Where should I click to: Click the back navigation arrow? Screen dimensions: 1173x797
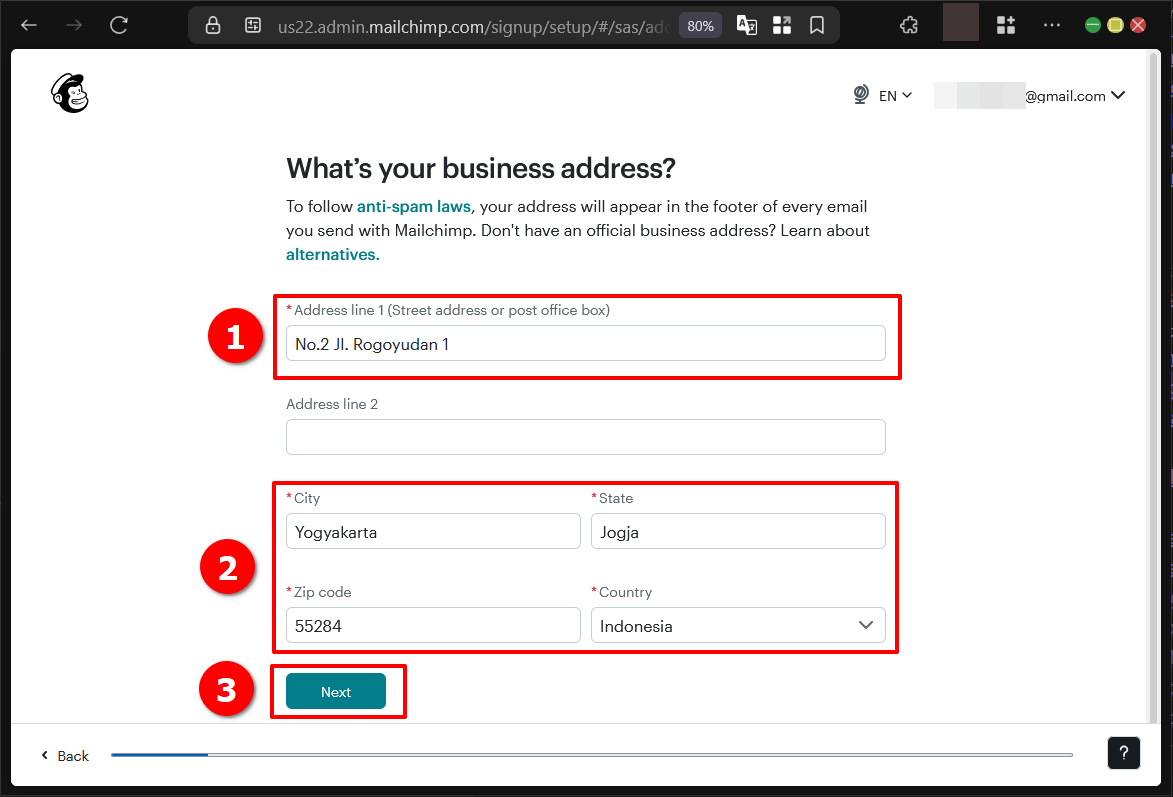point(28,25)
